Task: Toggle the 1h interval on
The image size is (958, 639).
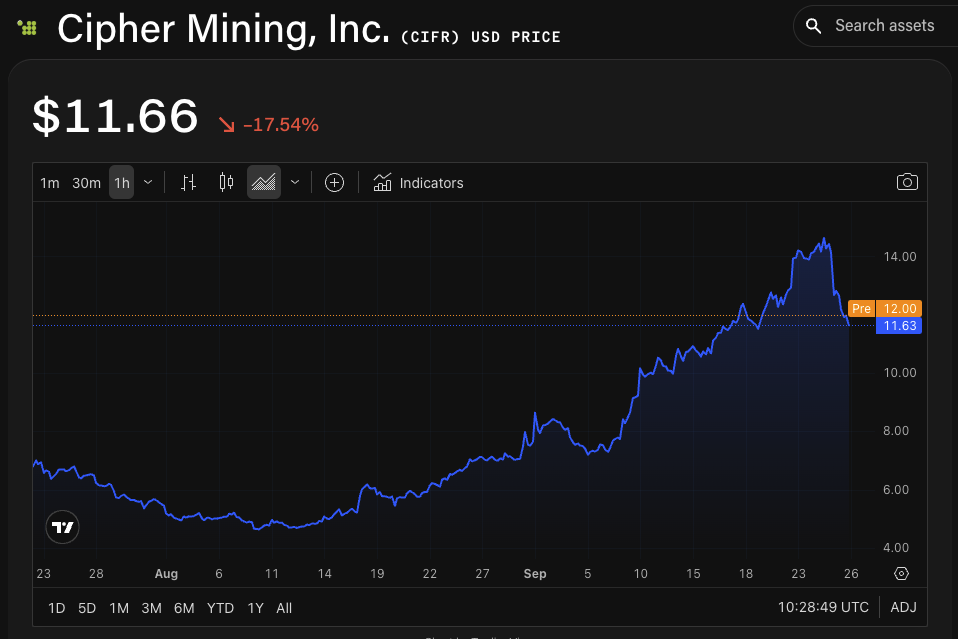Action: click(120, 182)
